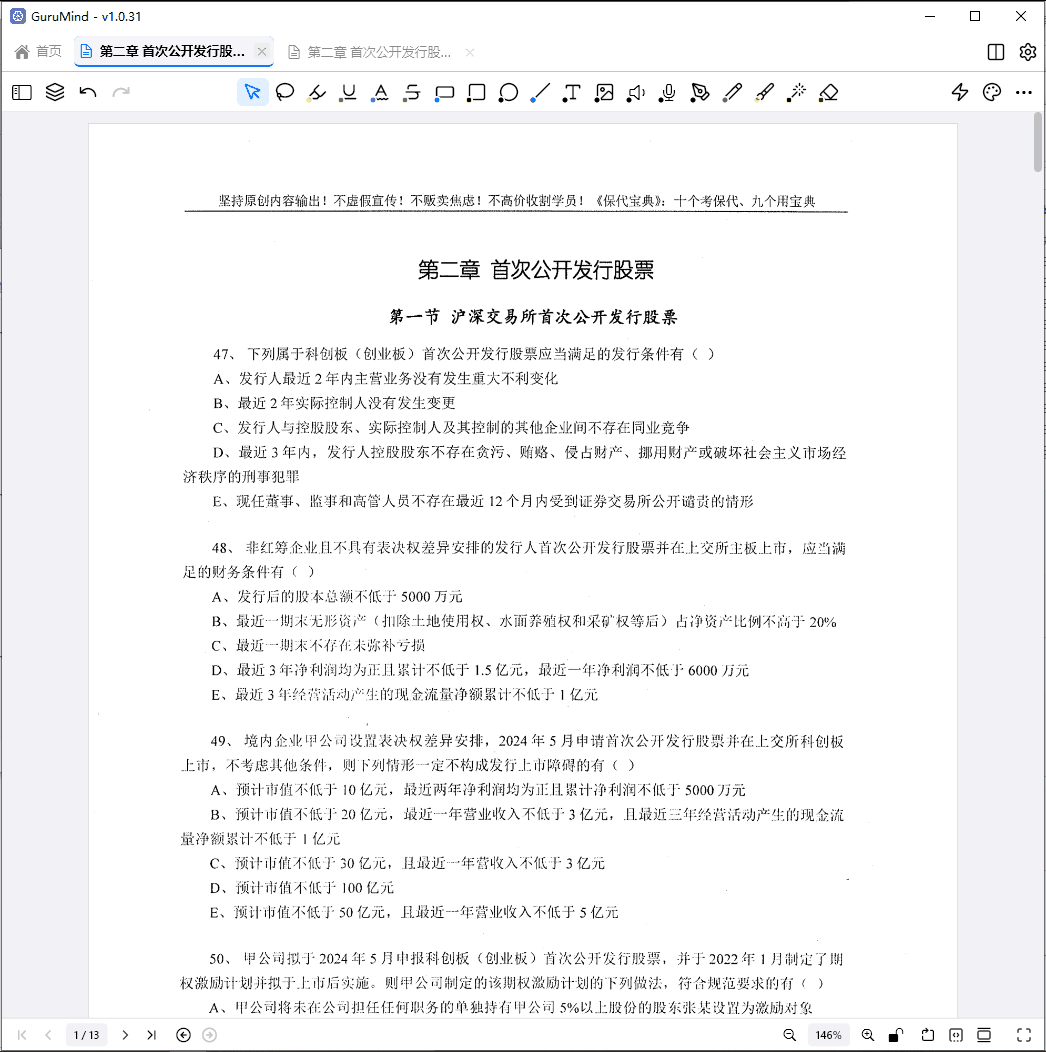Image resolution: width=1046 pixels, height=1052 pixels.
Task: Click the chapter title 第二章 首次公开发行股票
Action: [x=535, y=270]
